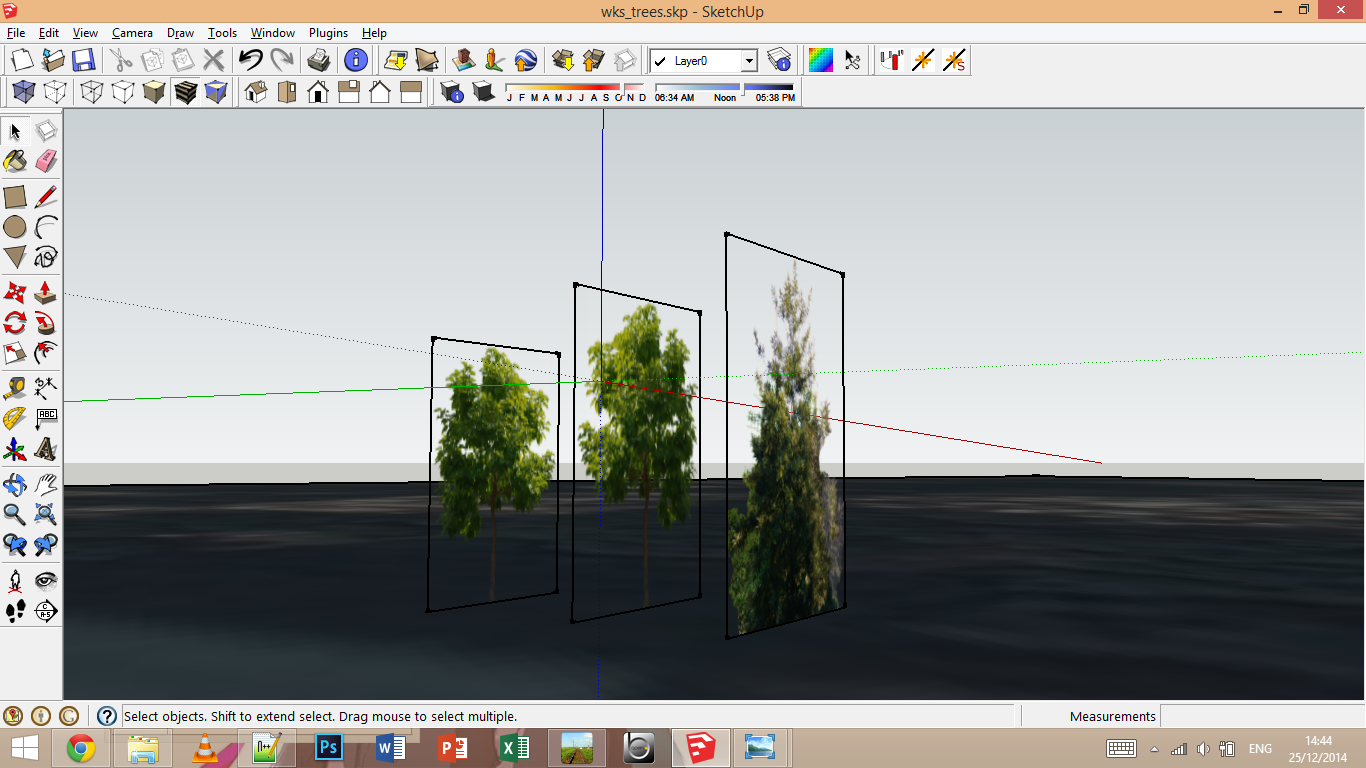Switch to Front house view
1366x768 pixels.
318,93
